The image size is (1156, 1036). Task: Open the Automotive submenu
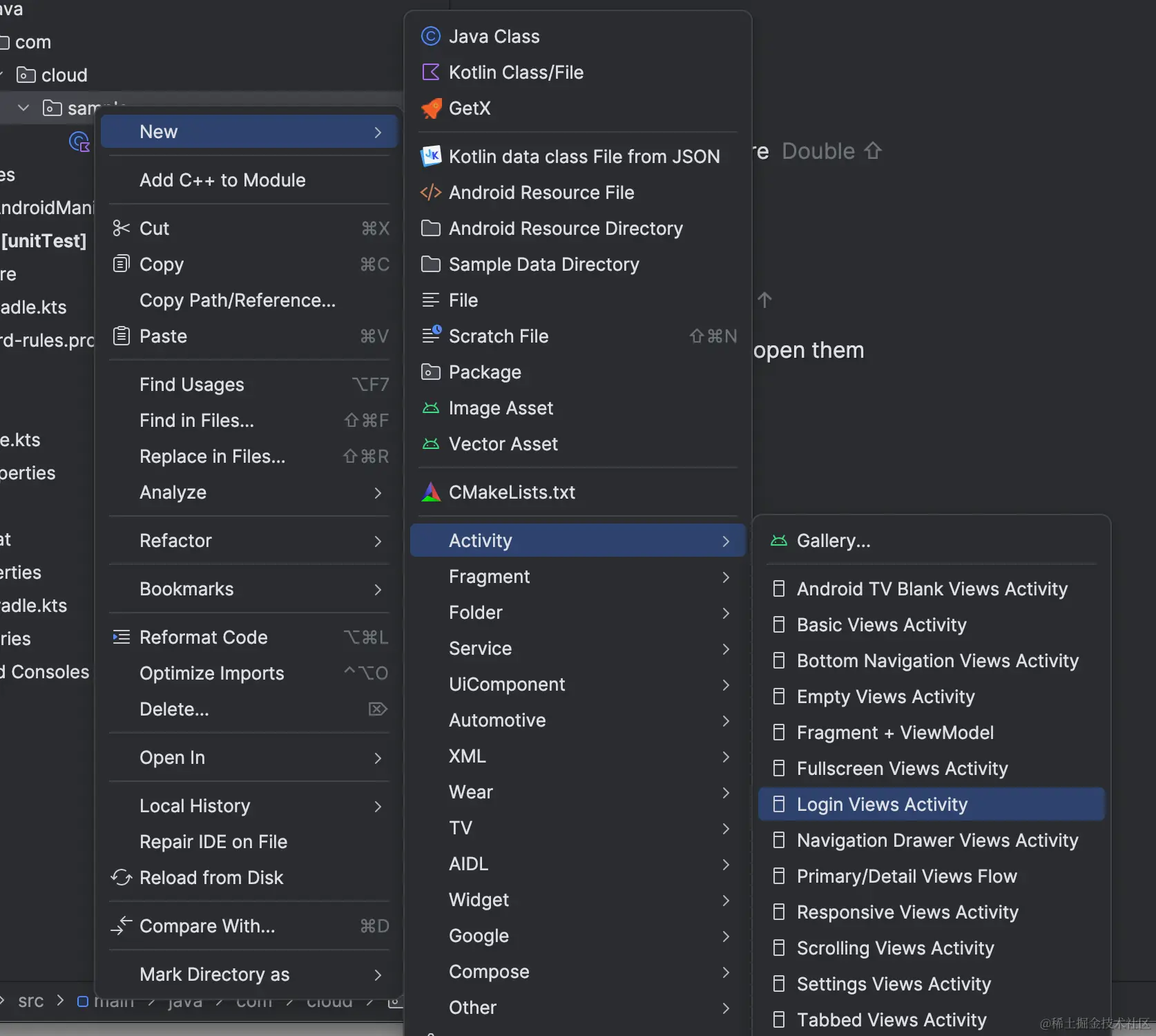[x=578, y=720]
